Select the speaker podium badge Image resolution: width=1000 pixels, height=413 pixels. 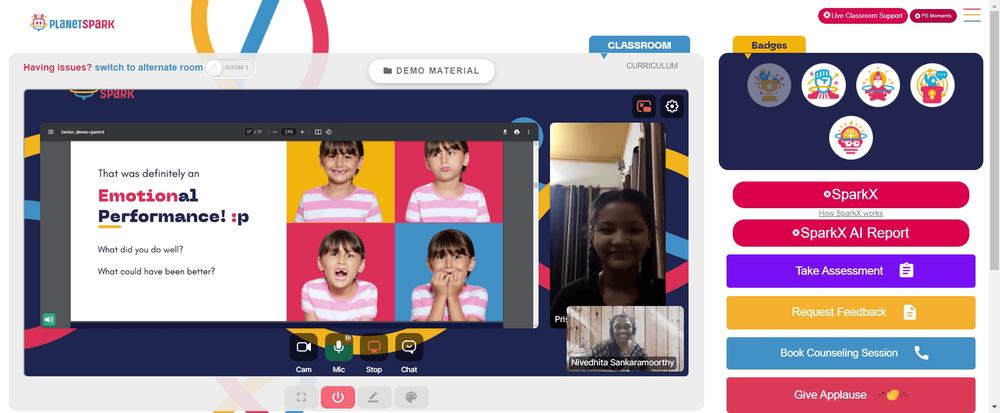[932, 85]
